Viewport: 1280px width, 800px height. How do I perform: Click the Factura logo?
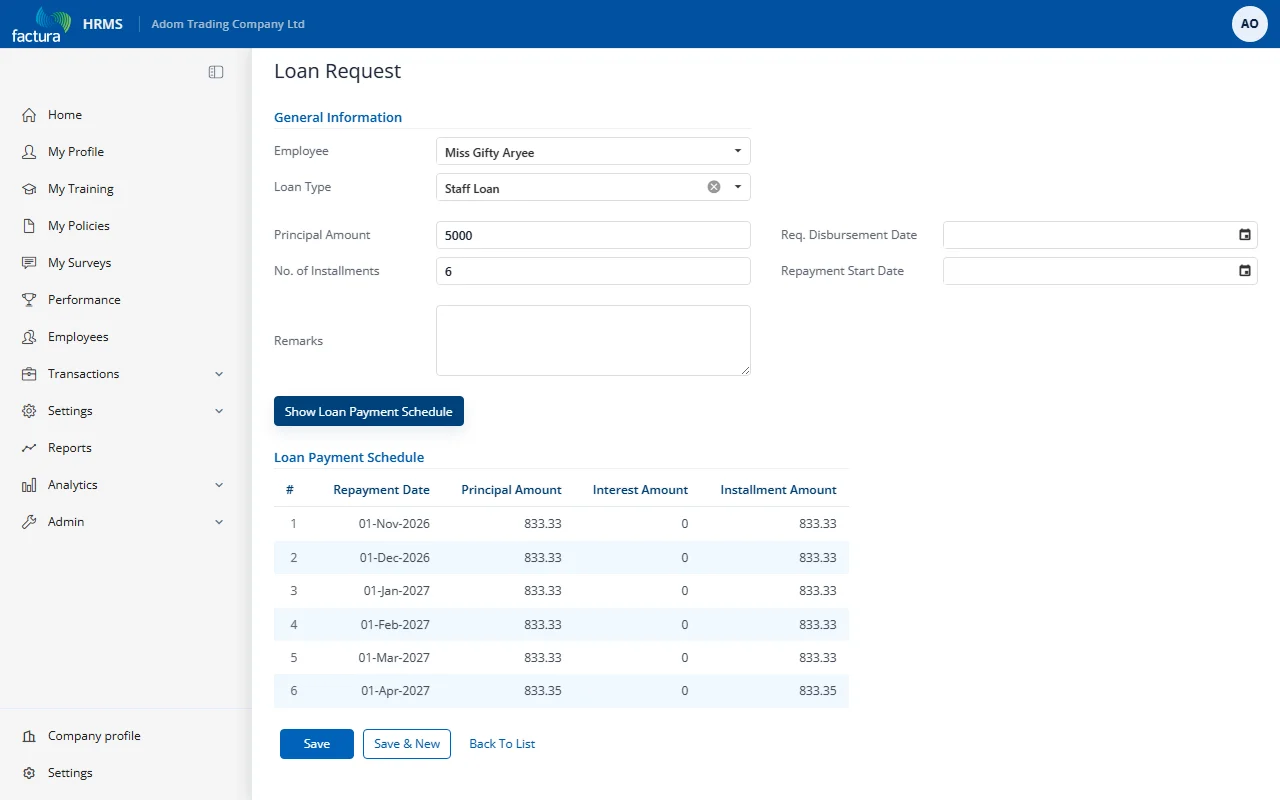[x=41, y=24]
